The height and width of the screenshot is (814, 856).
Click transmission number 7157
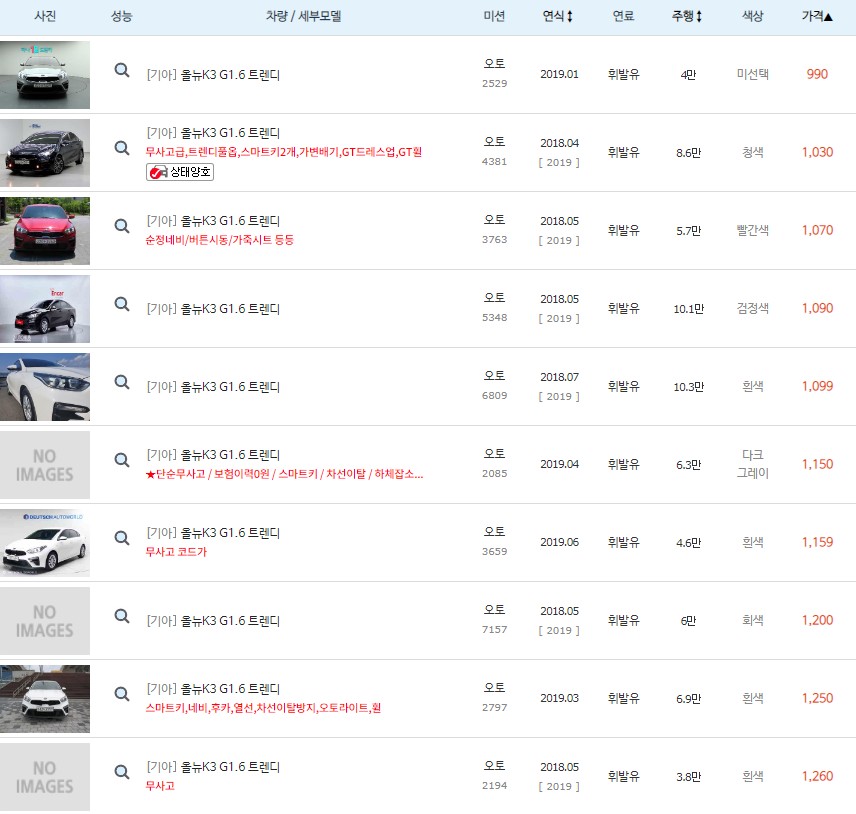coord(495,630)
